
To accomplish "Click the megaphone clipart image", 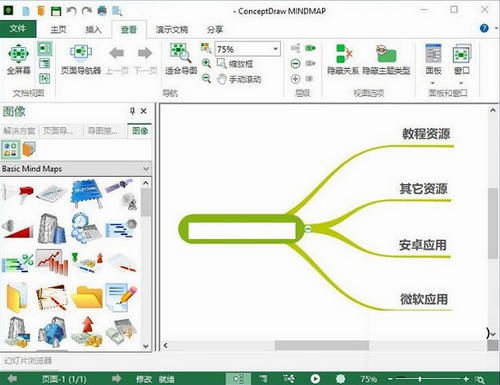I will (18, 194).
